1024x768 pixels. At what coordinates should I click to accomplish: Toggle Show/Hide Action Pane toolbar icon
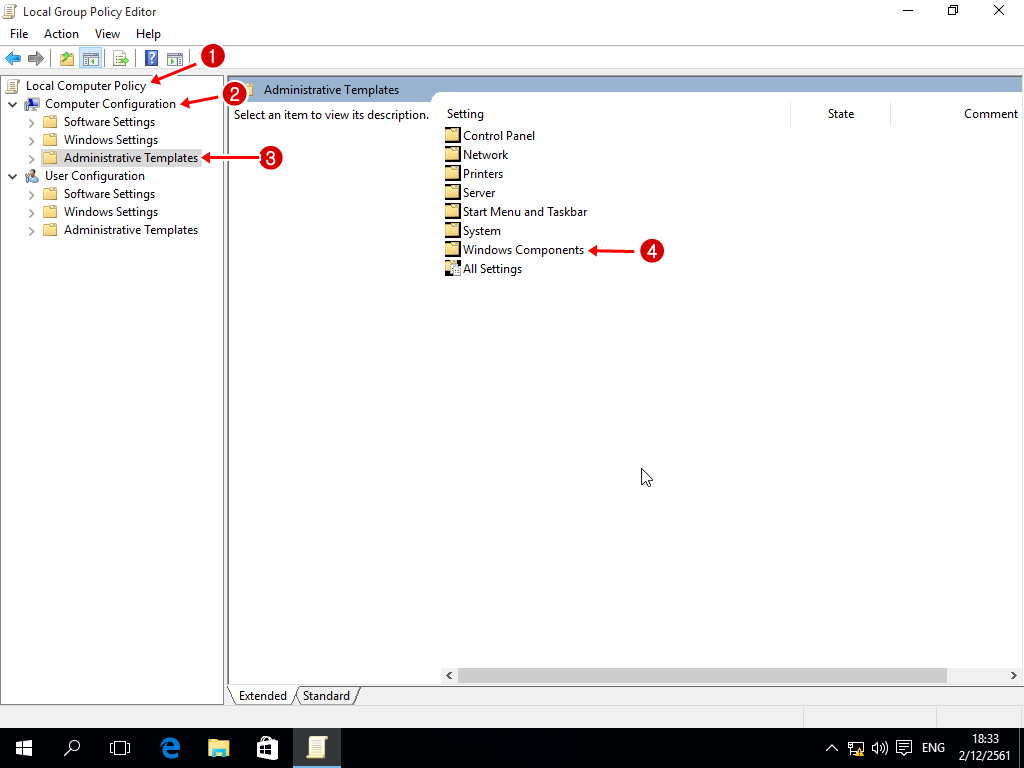click(175, 59)
